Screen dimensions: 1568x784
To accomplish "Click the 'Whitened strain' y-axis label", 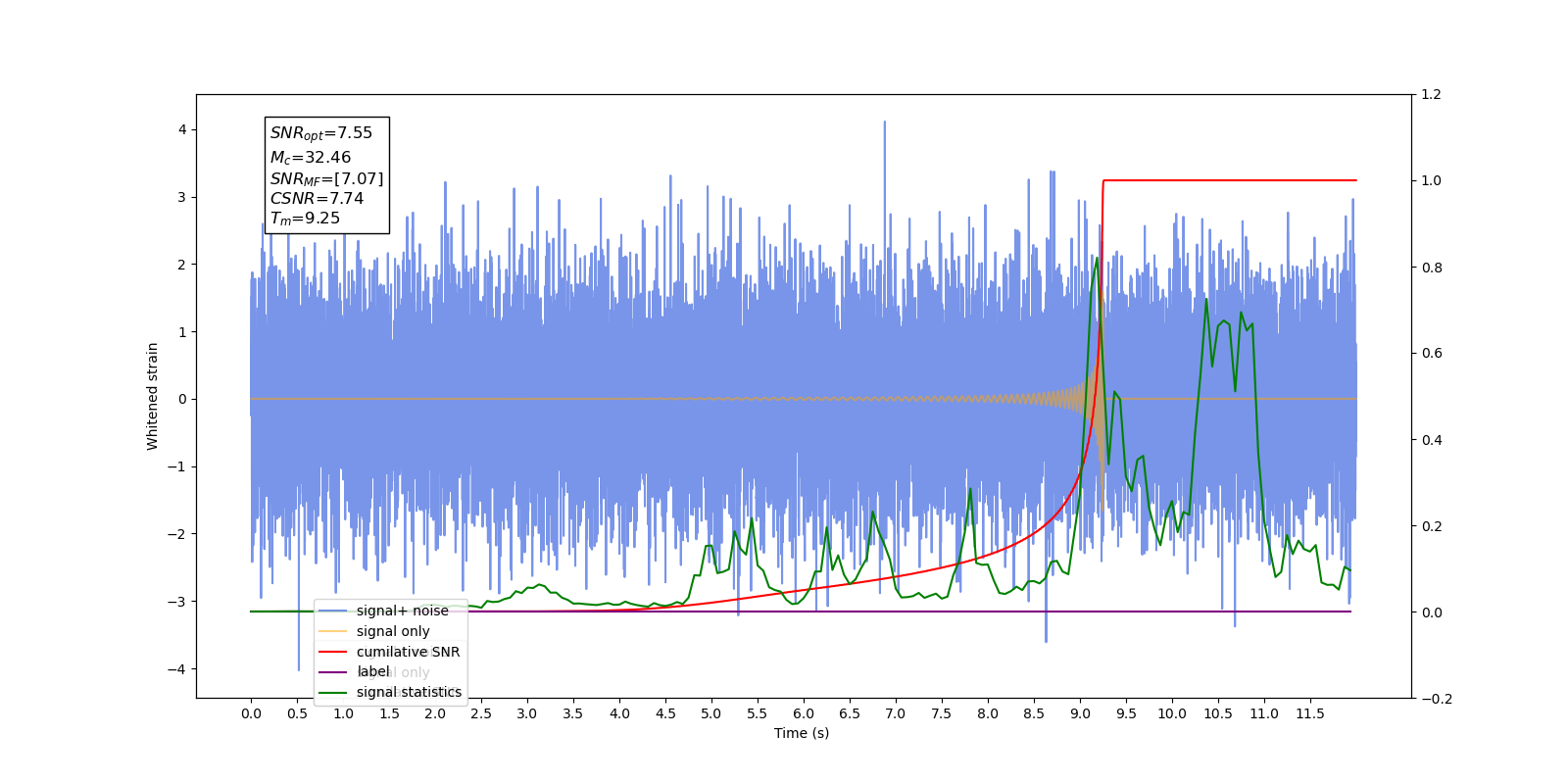I will click(153, 396).
